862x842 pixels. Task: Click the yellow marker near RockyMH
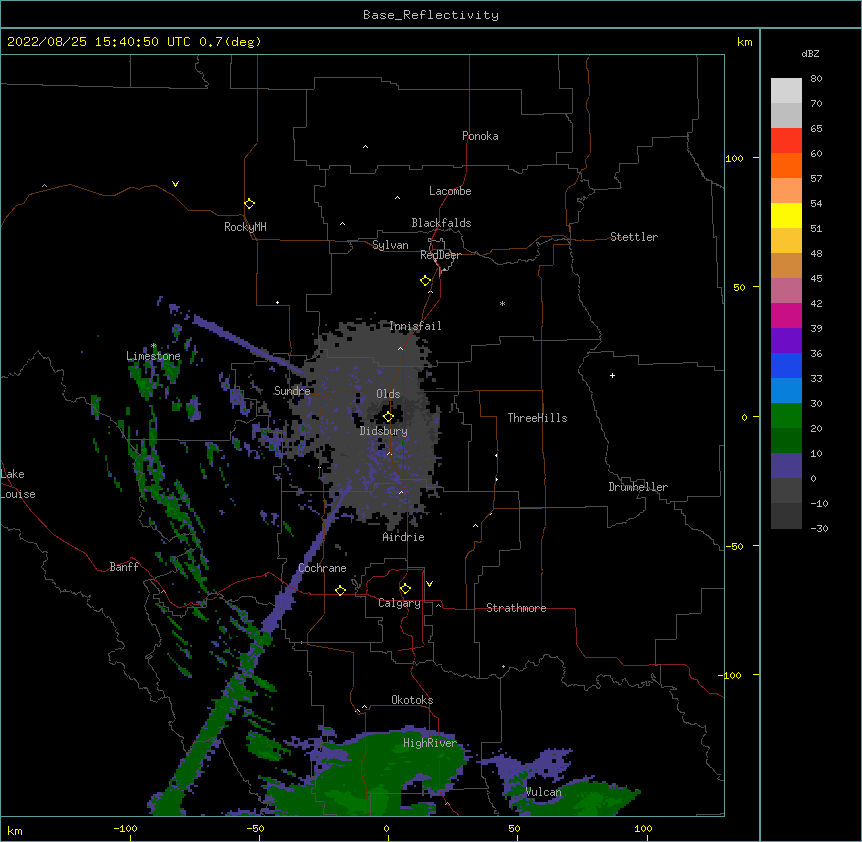point(249,204)
